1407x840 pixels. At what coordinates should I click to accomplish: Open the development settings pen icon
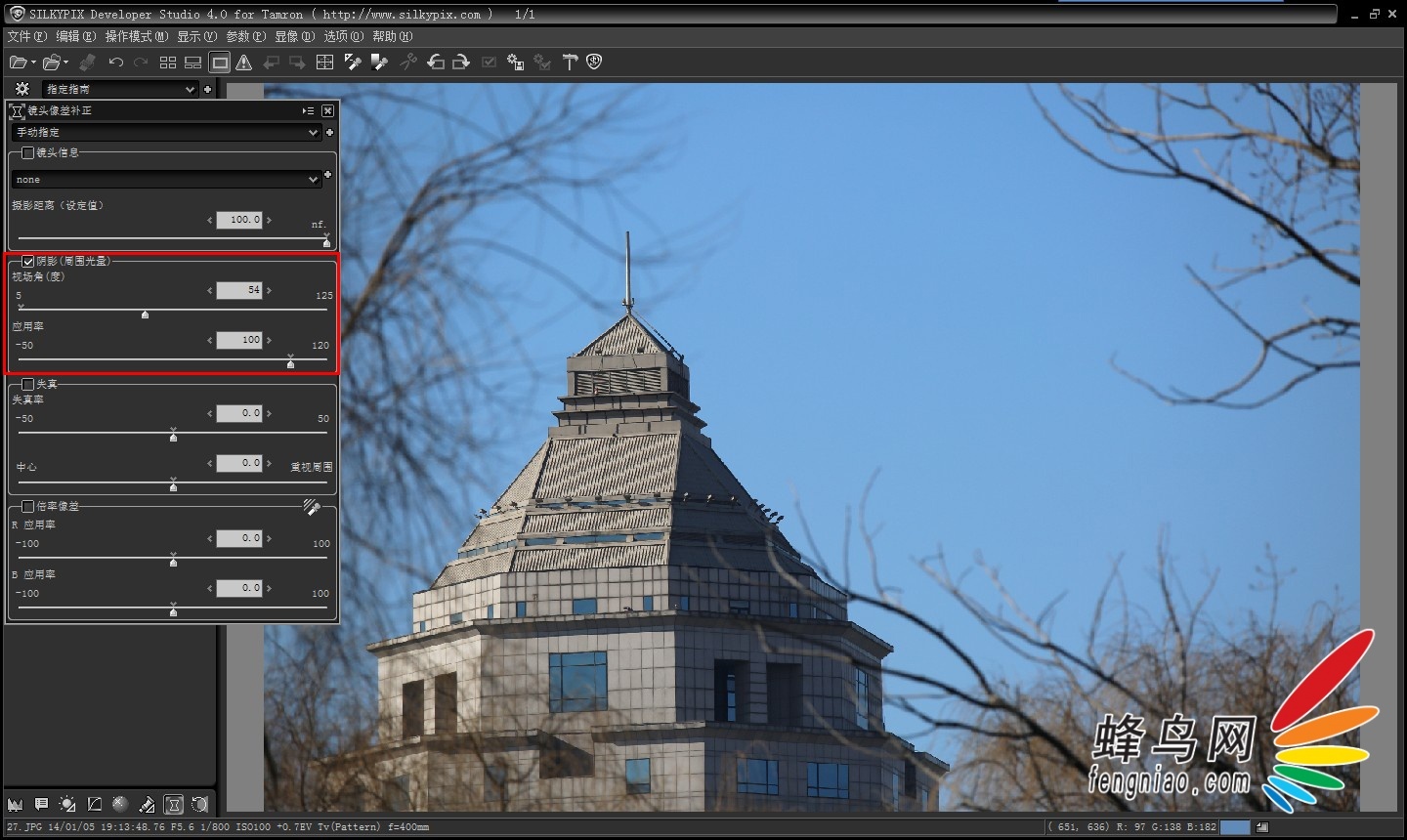click(x=147, y=805)
